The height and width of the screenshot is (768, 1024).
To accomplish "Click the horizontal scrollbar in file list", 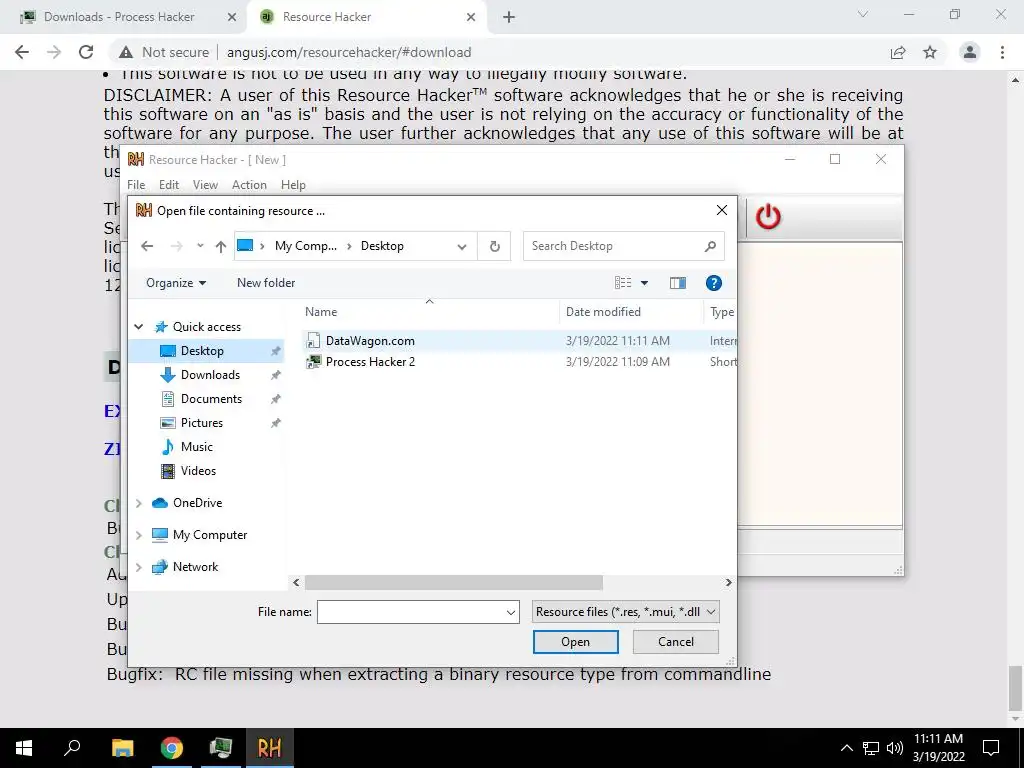I will pos(453,583).
